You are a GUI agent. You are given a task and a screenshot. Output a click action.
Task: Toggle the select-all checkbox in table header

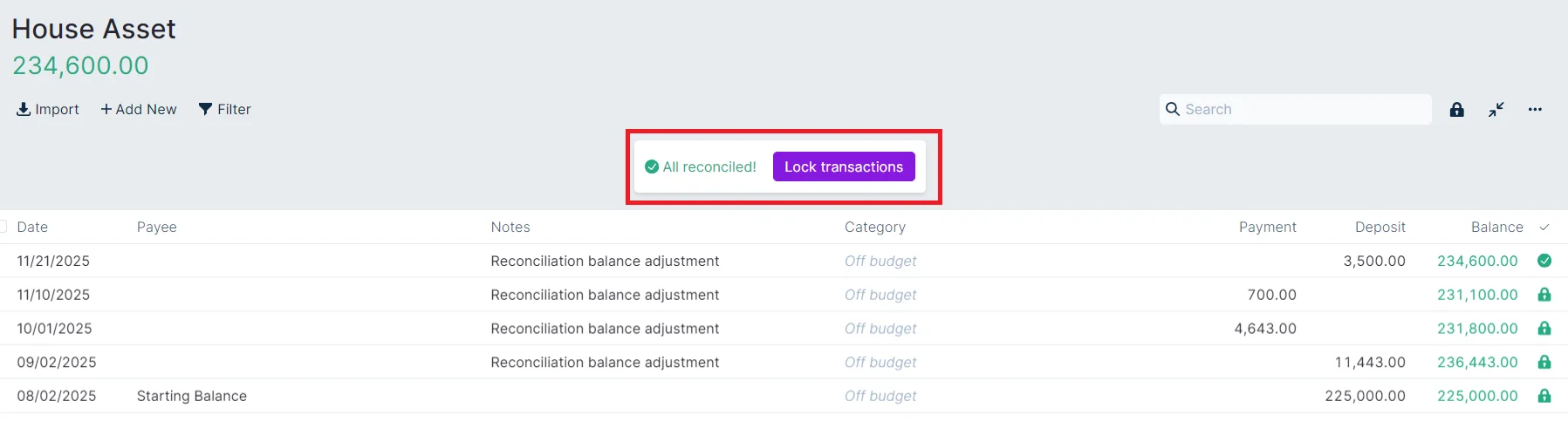[3, 227]
